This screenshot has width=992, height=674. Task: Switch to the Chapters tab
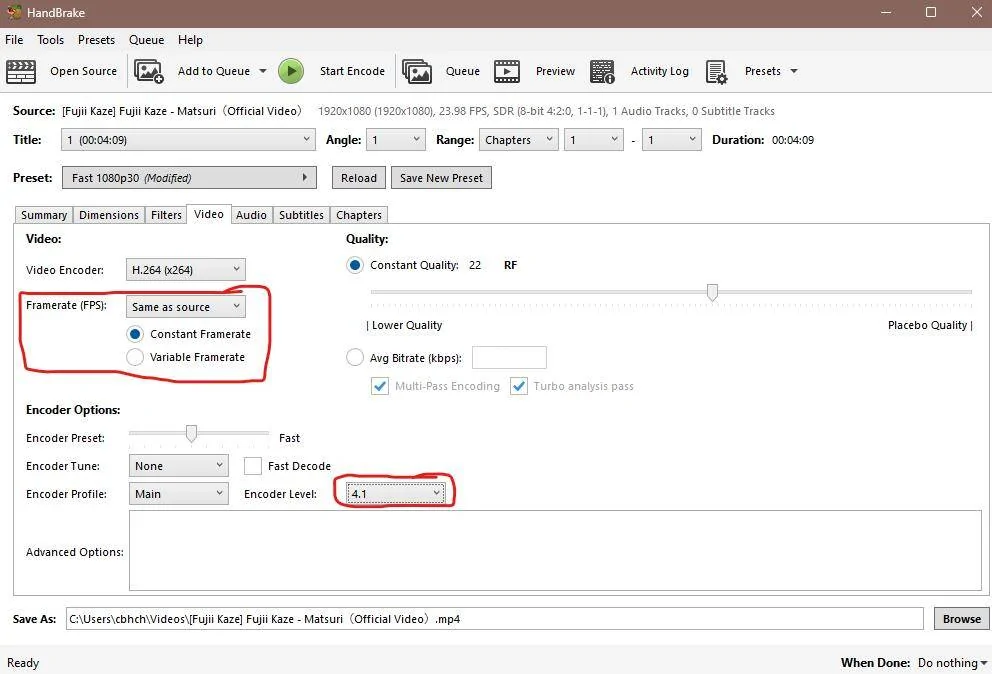point(359,215)
